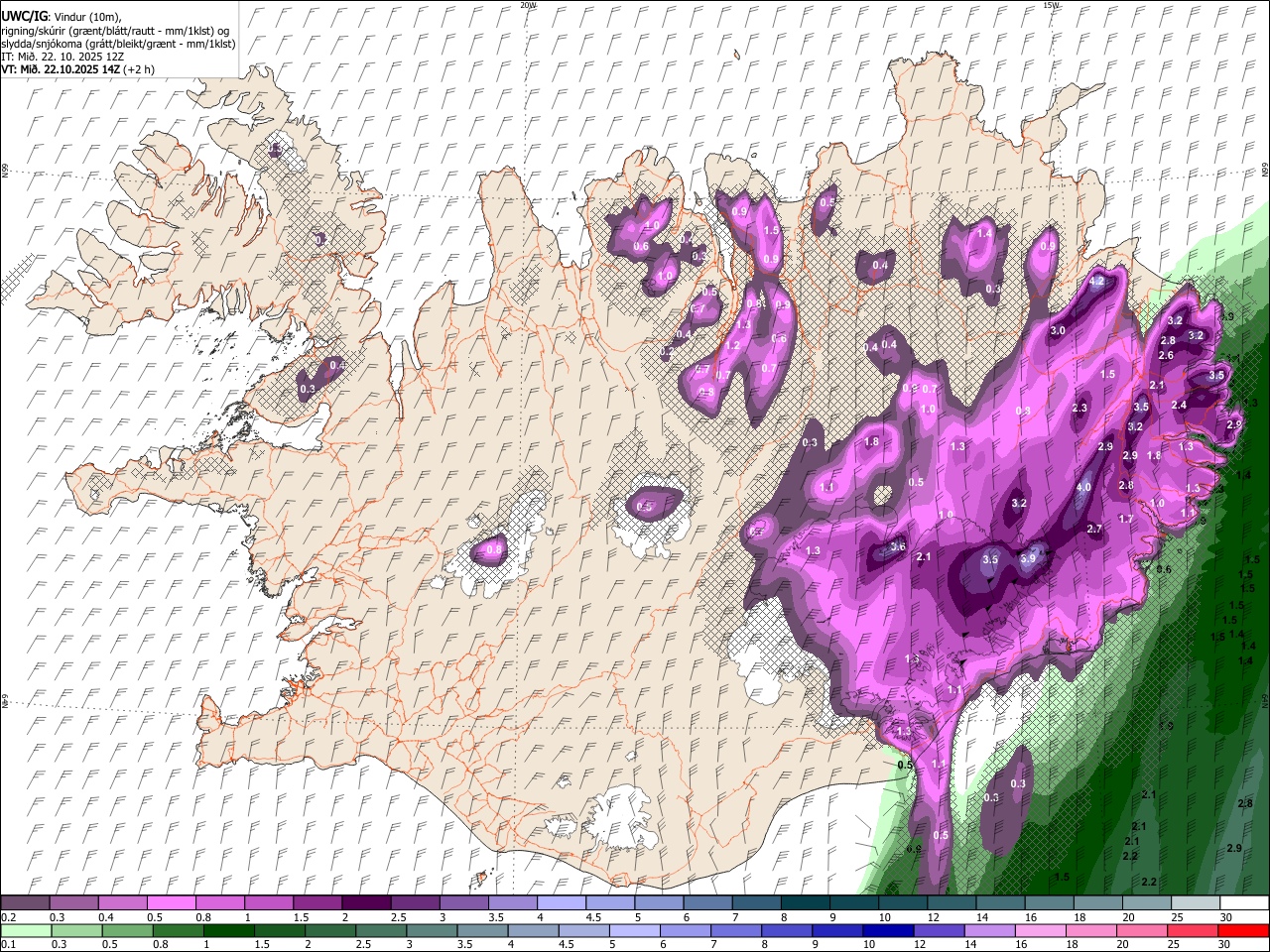This screenshot has width=1270, height=952.
Task: Click the '30' label in bottom legend row
Action: click(x=1223, y=945)
